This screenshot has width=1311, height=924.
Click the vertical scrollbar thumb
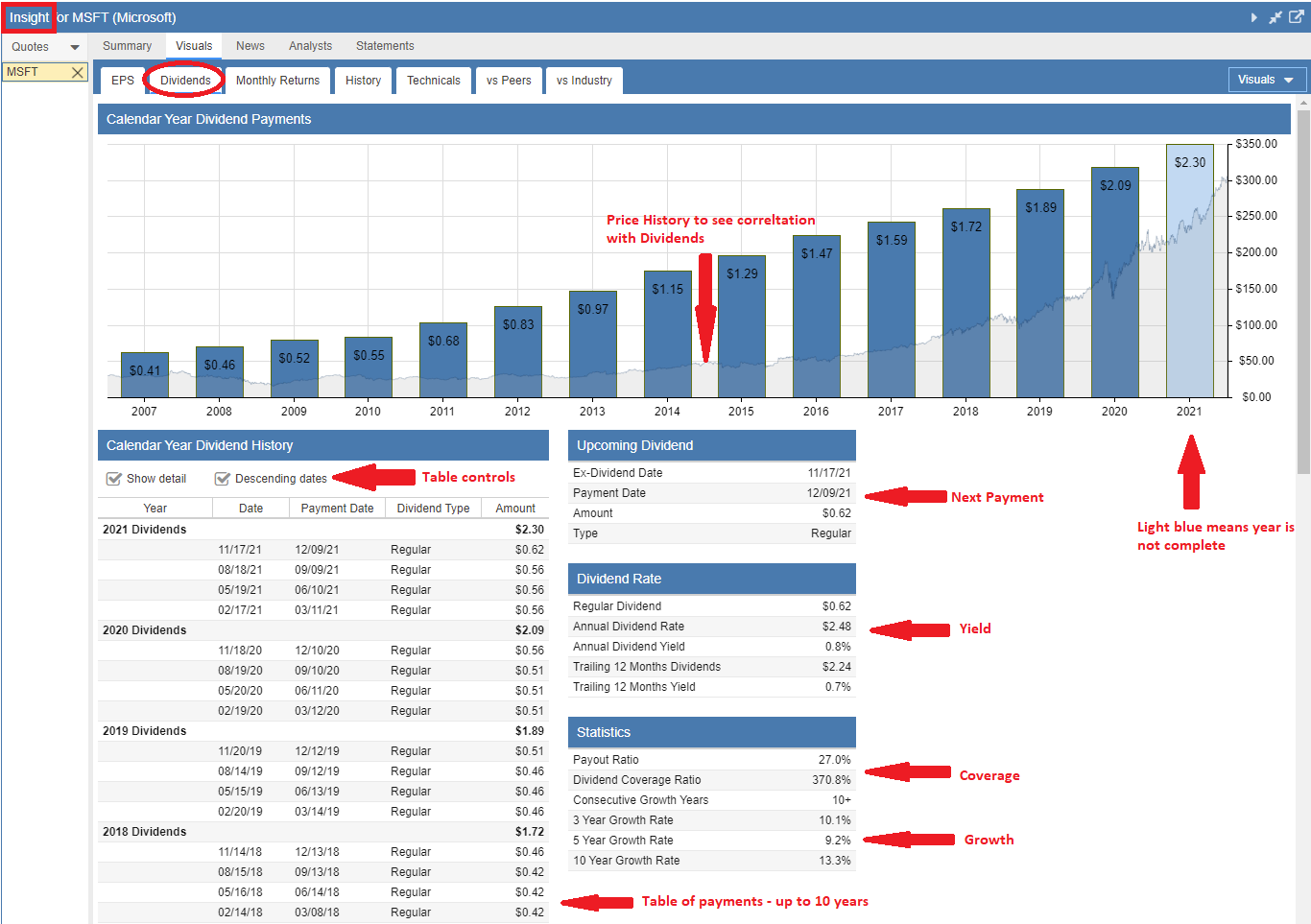(1303, 292)
